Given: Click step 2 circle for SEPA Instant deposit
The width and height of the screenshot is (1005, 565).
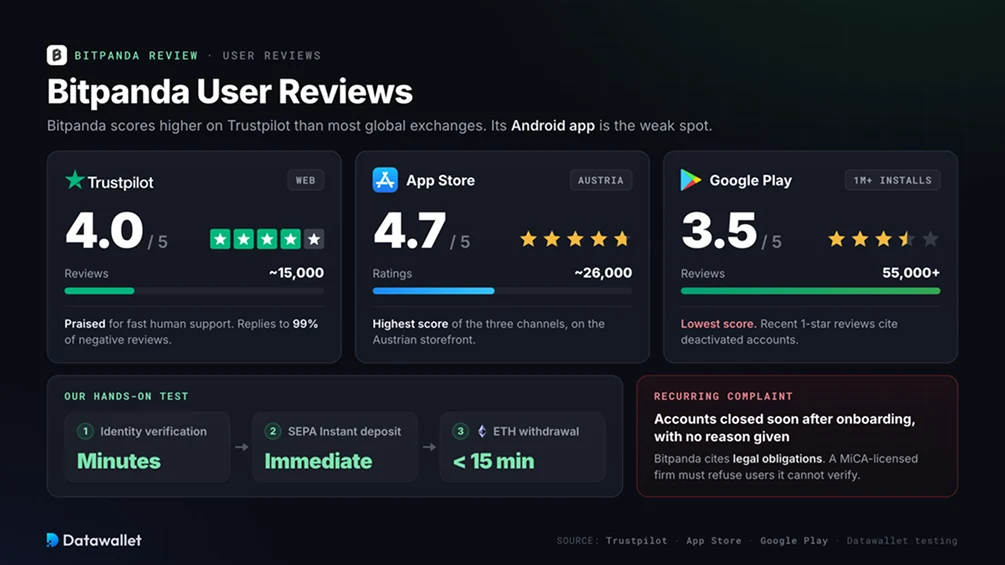Looking at the screenshot, I should 273,431.
